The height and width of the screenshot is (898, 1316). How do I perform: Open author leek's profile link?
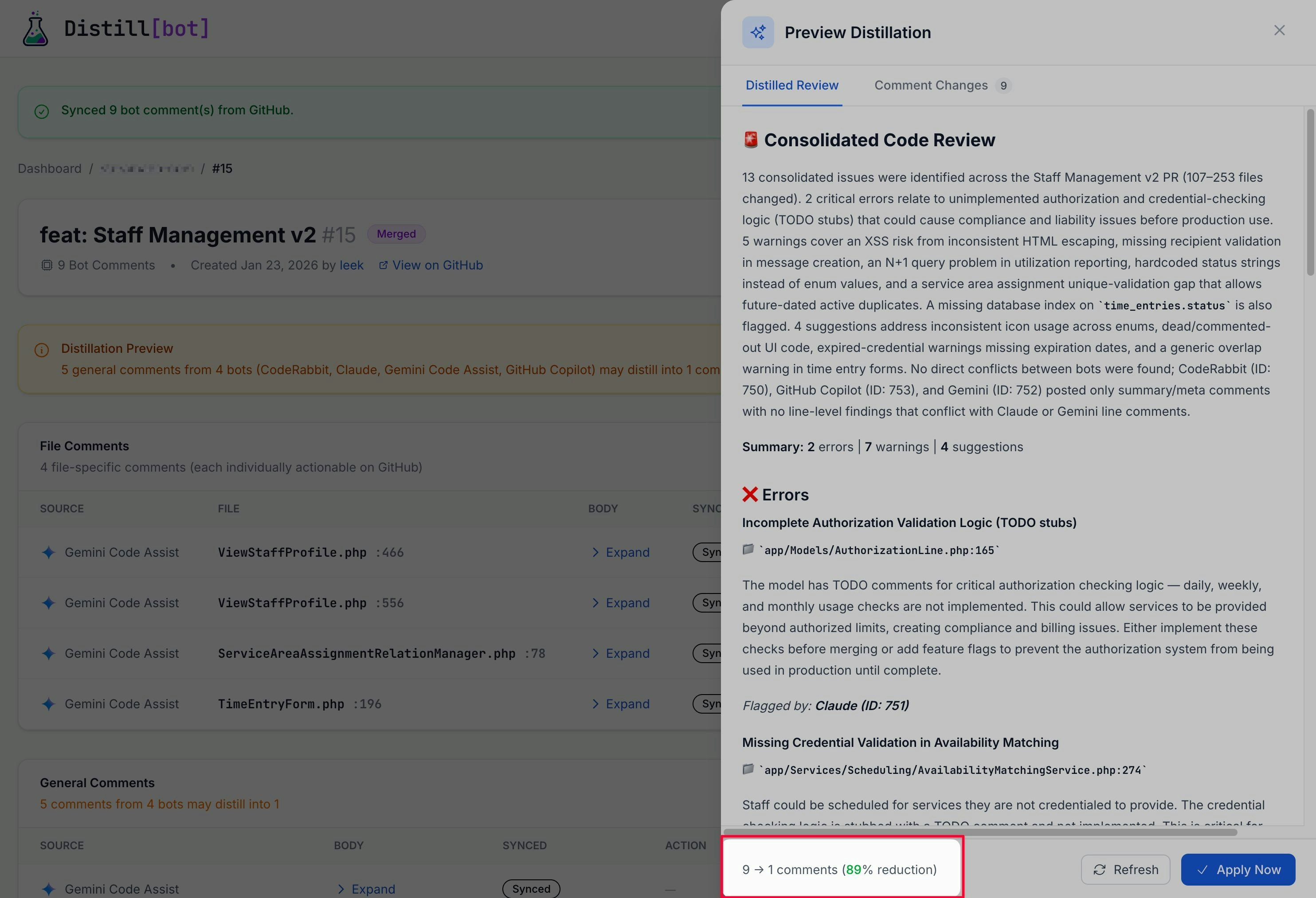351,265
